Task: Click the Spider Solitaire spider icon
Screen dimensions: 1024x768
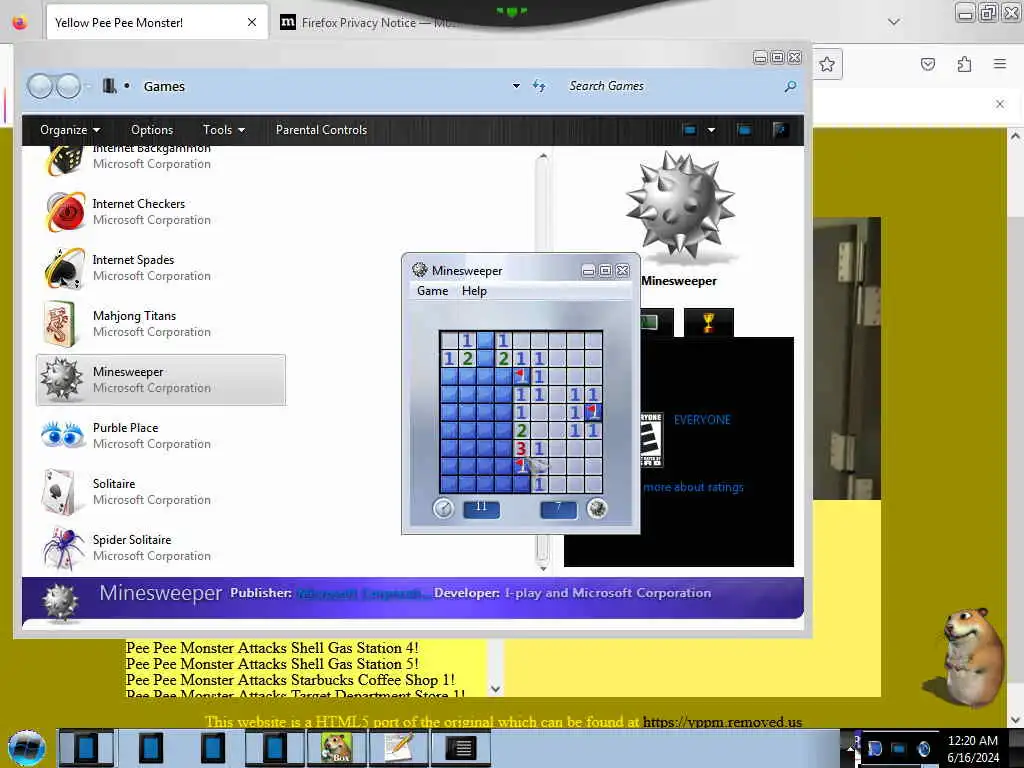Action: (63, 548)
